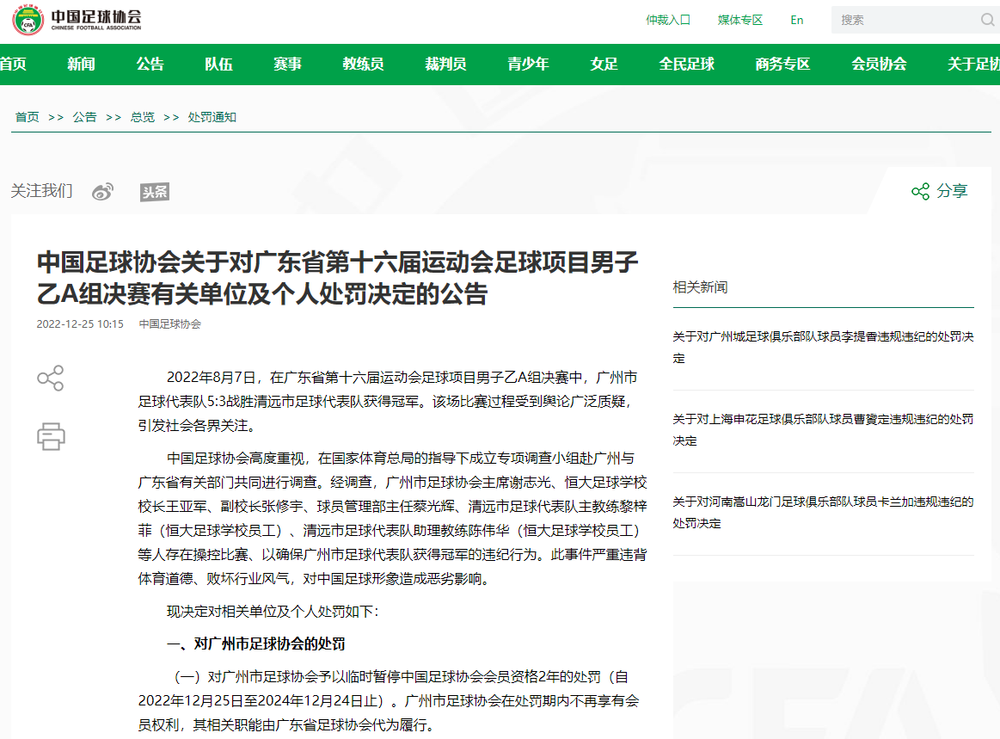Open 公告 navigation menu item
This screenshot has width=1000, height=739.
pos(150,64)
